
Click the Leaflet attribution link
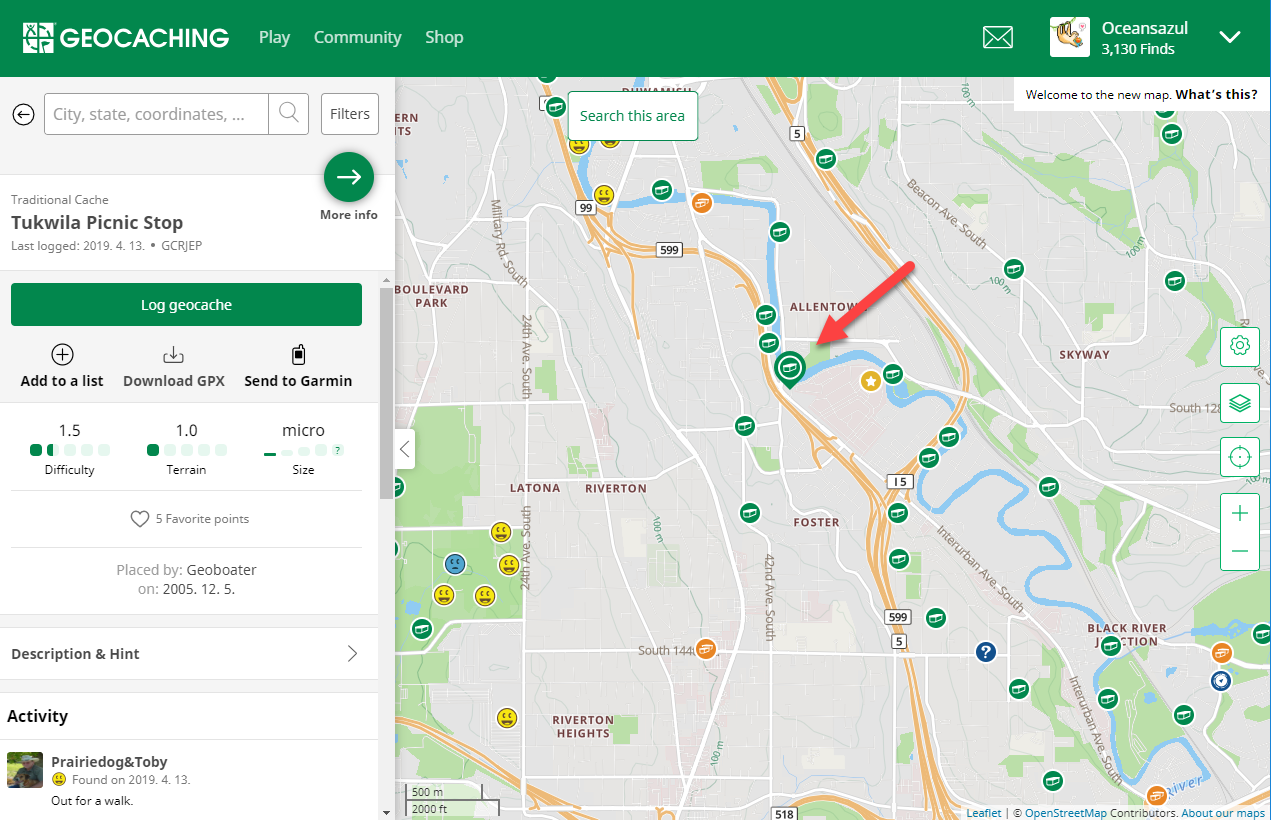983,813
